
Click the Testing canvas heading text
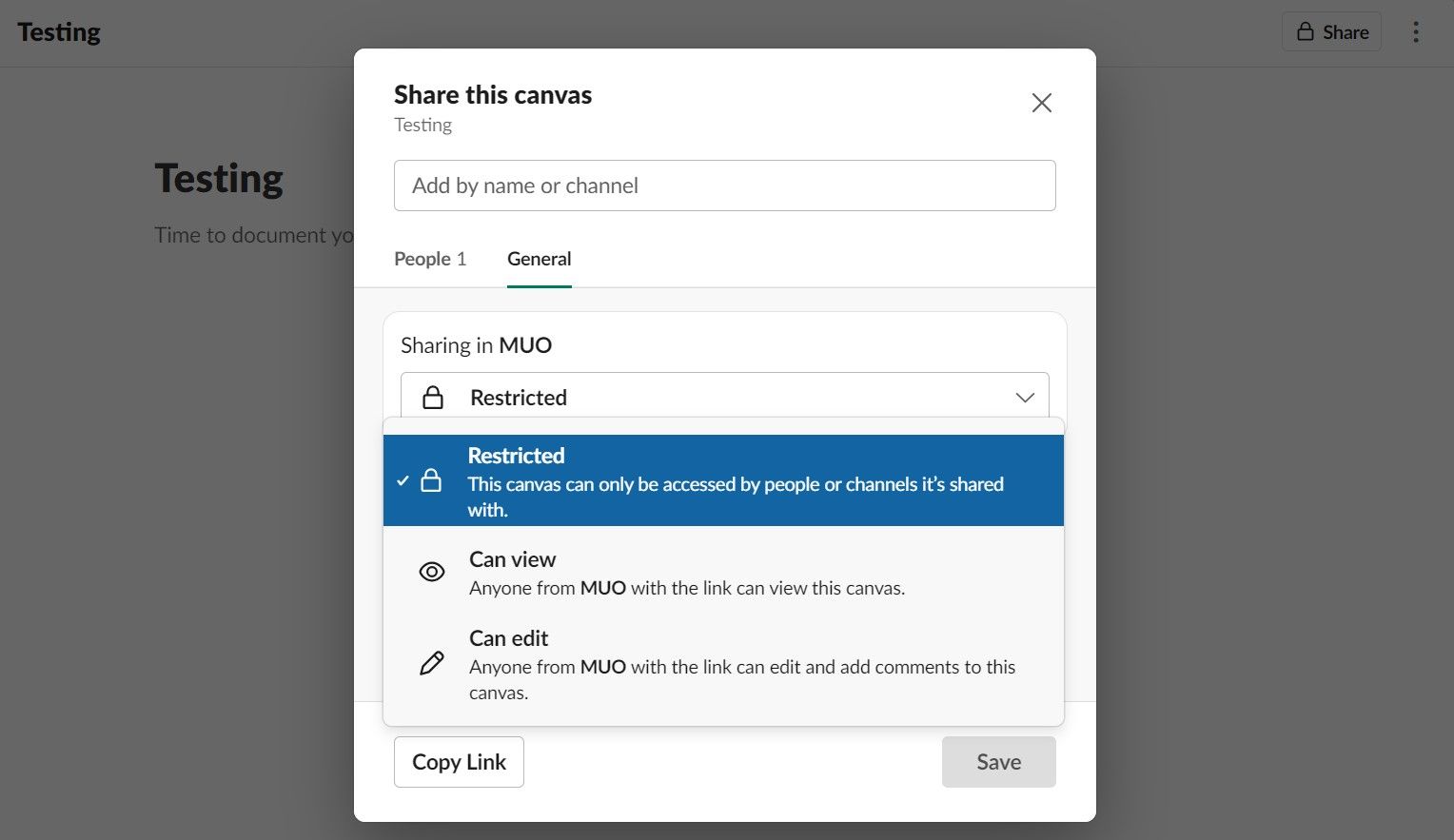pos(219,179)
